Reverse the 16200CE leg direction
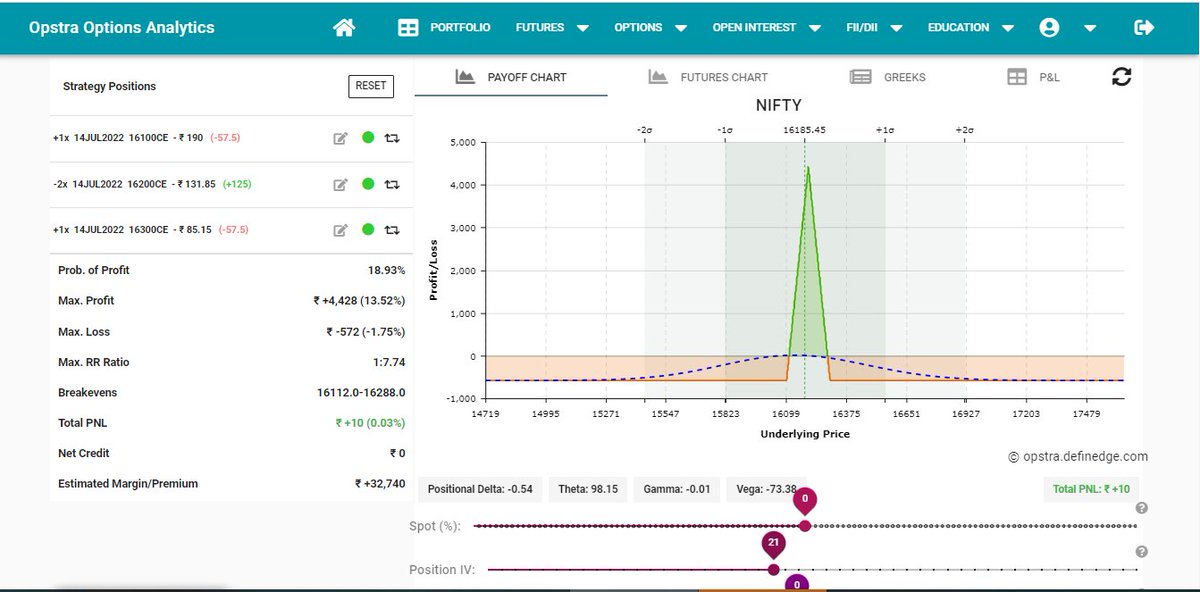The height and width of the screenshot is (592, 1200). 392,185
